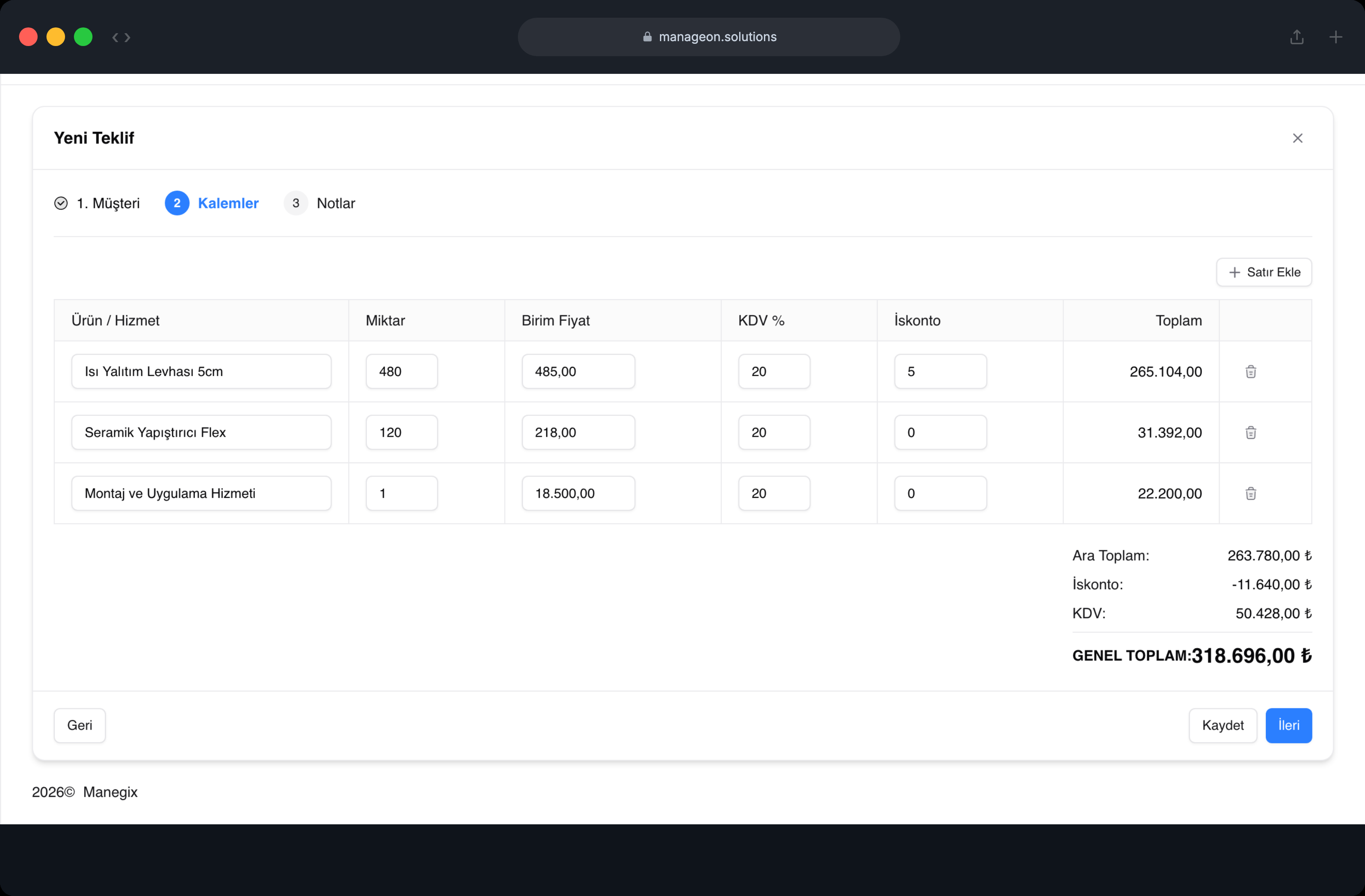Proceed with the İleri button
Viewport: 1365px width, 896px height.
pos(1288,725)
